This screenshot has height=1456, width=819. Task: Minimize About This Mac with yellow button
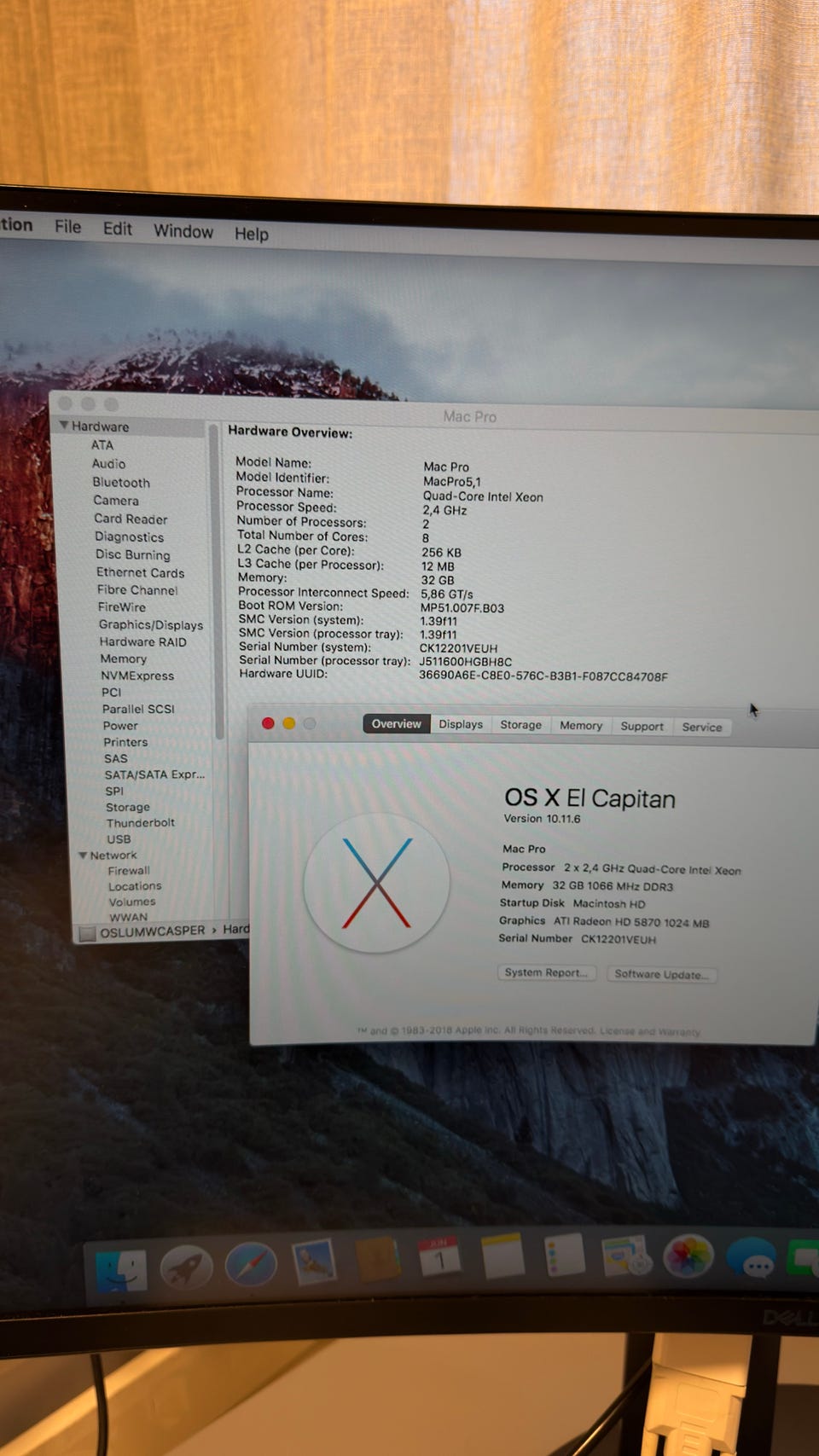point(289,723)
